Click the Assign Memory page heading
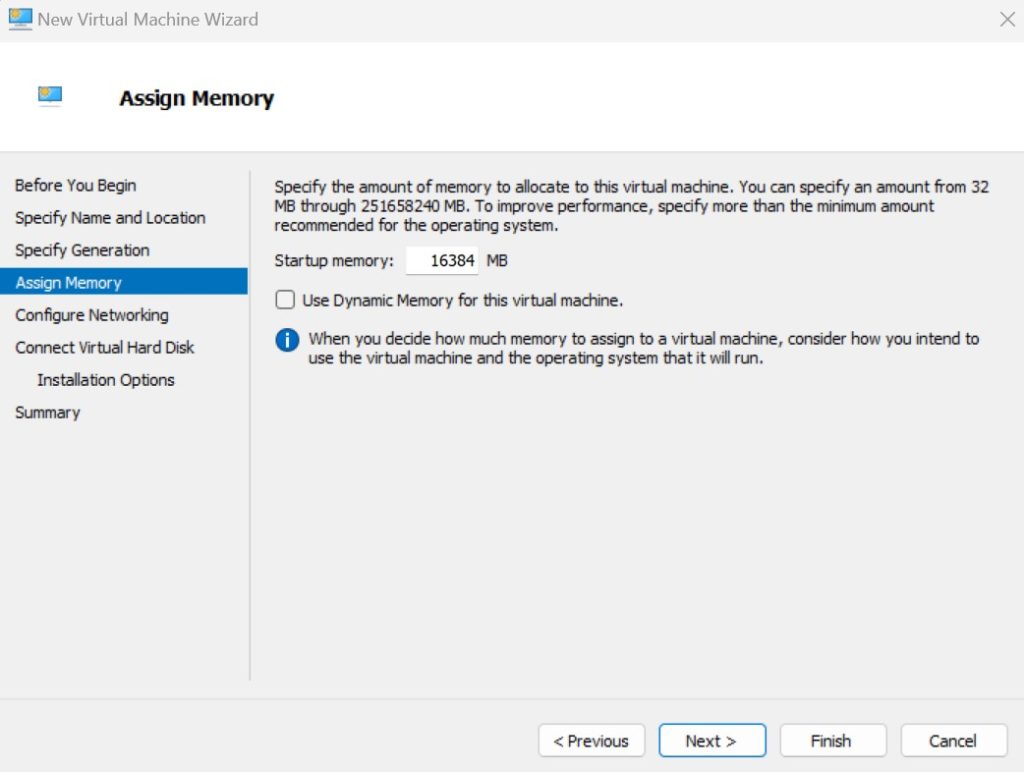1024x772 pixels. pyautogui.click(x=196, y=98)
